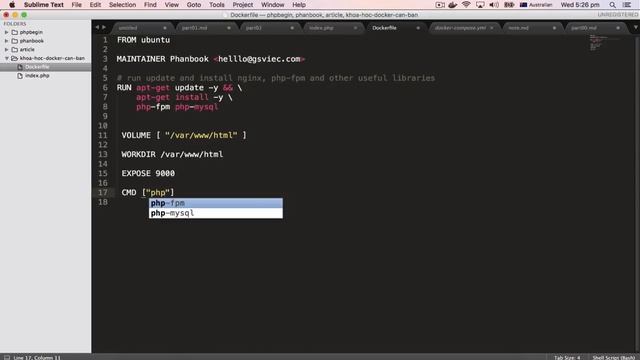Choose php-fpm autocomplete suggestion
Image resolution: width=640 pixels, height=360 pixels.
pos(216,203)
